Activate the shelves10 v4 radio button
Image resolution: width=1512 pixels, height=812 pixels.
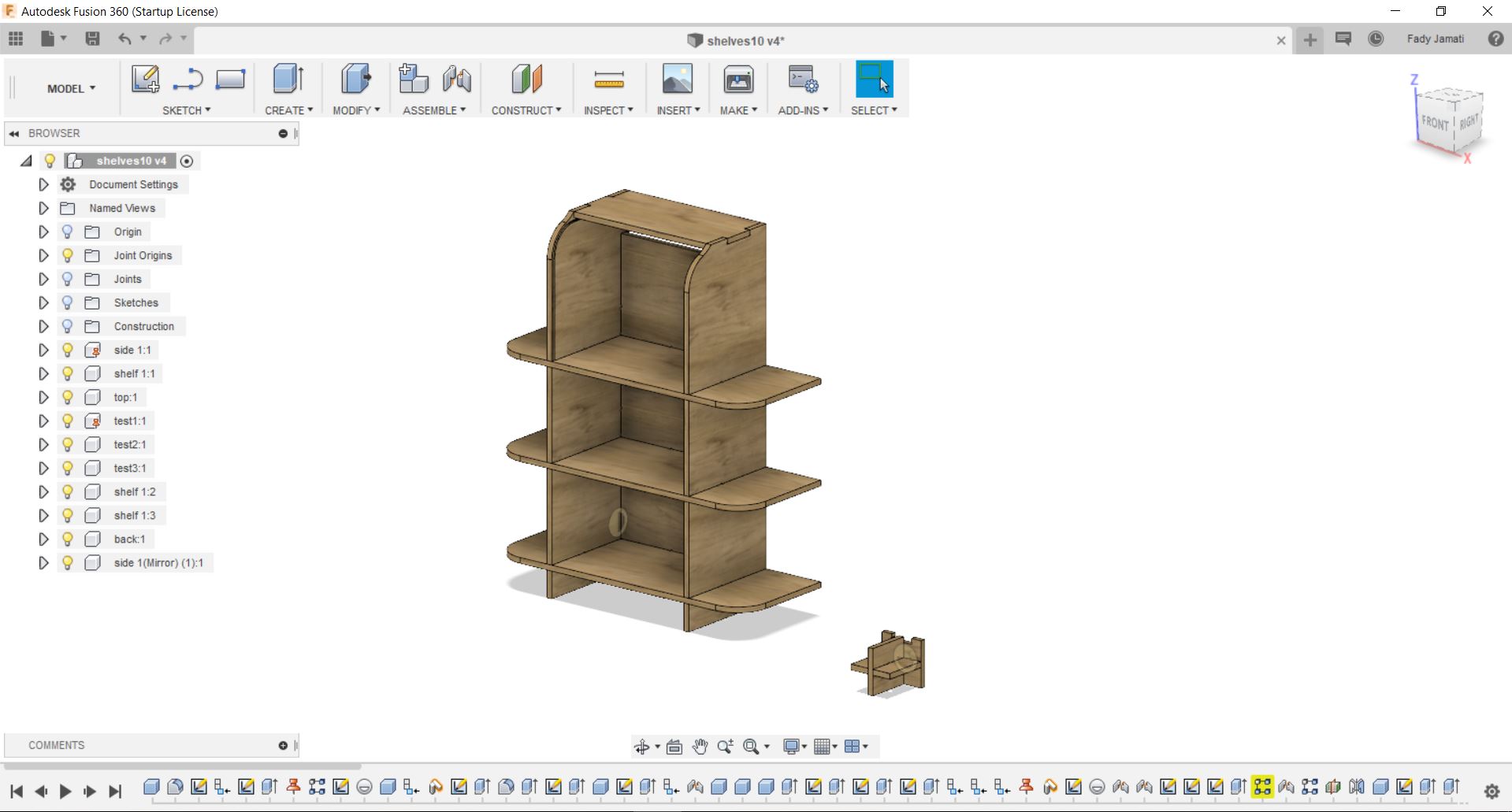187,161
